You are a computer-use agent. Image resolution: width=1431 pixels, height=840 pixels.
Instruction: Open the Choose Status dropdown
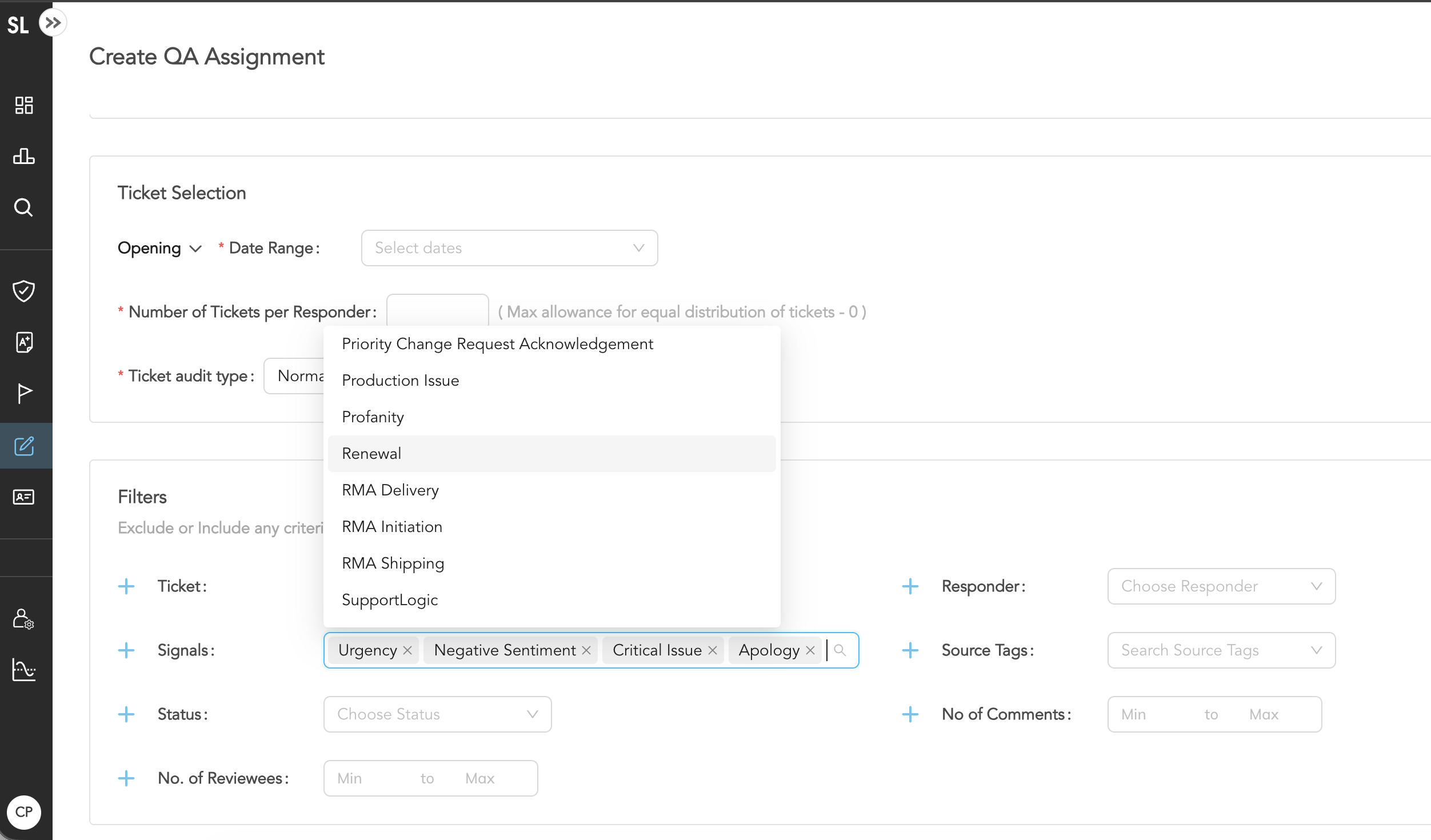pos(437,714)
